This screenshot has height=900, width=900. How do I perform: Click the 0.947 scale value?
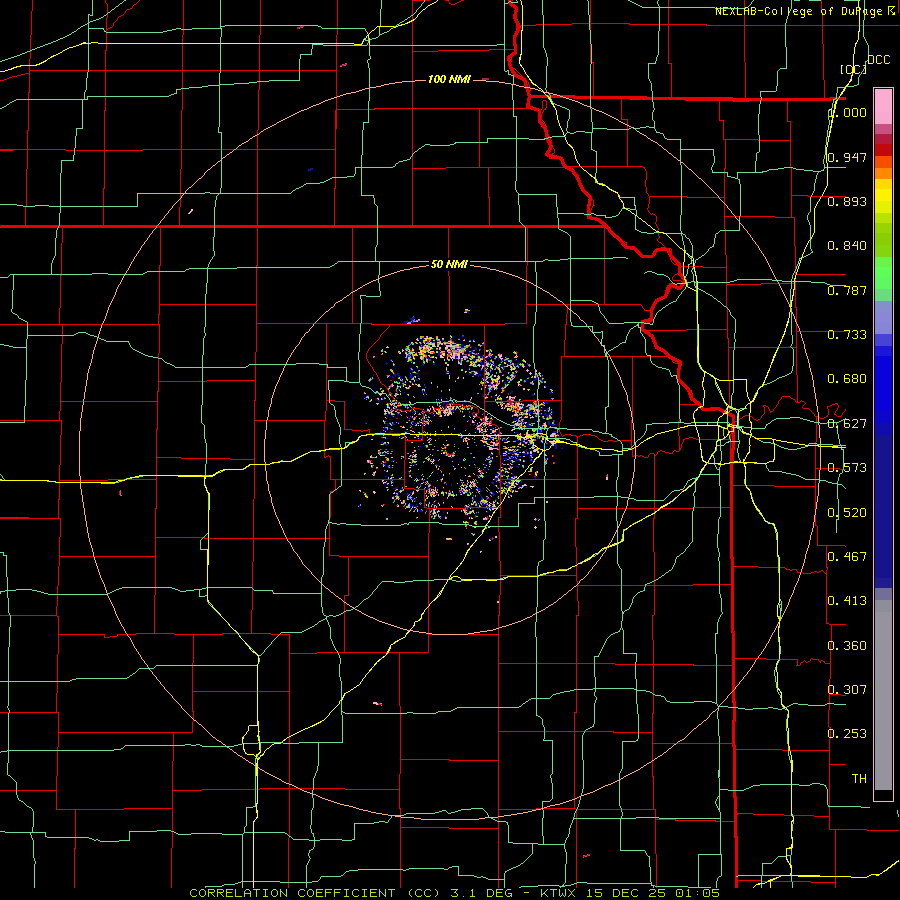point(847,157)
